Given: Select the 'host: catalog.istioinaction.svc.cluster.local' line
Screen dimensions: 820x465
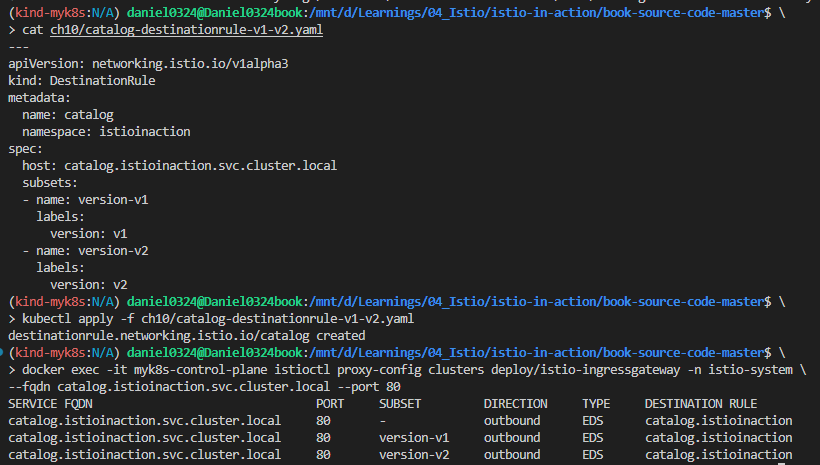Looking at the screenshot, I should [179, 166].
